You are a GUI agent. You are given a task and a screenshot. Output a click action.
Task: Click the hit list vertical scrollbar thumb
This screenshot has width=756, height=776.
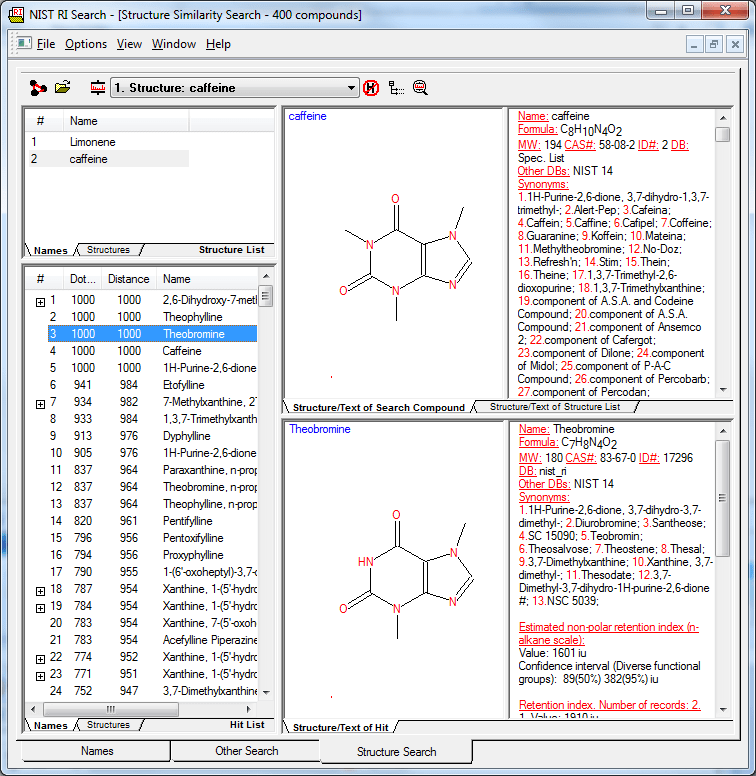coord(266,296)
